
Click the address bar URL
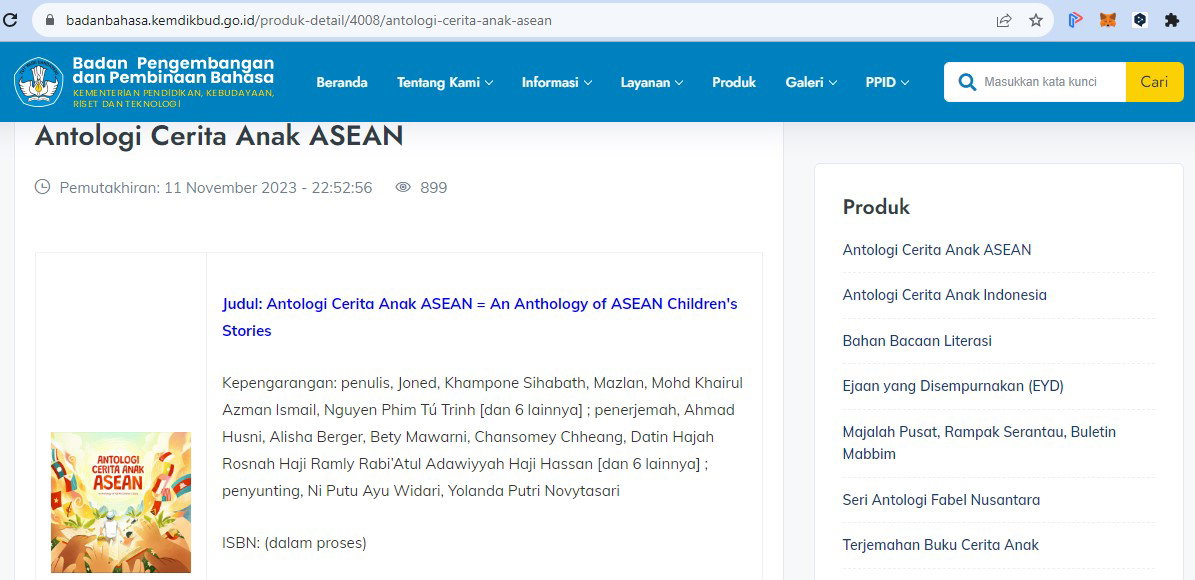click(309, 21)
